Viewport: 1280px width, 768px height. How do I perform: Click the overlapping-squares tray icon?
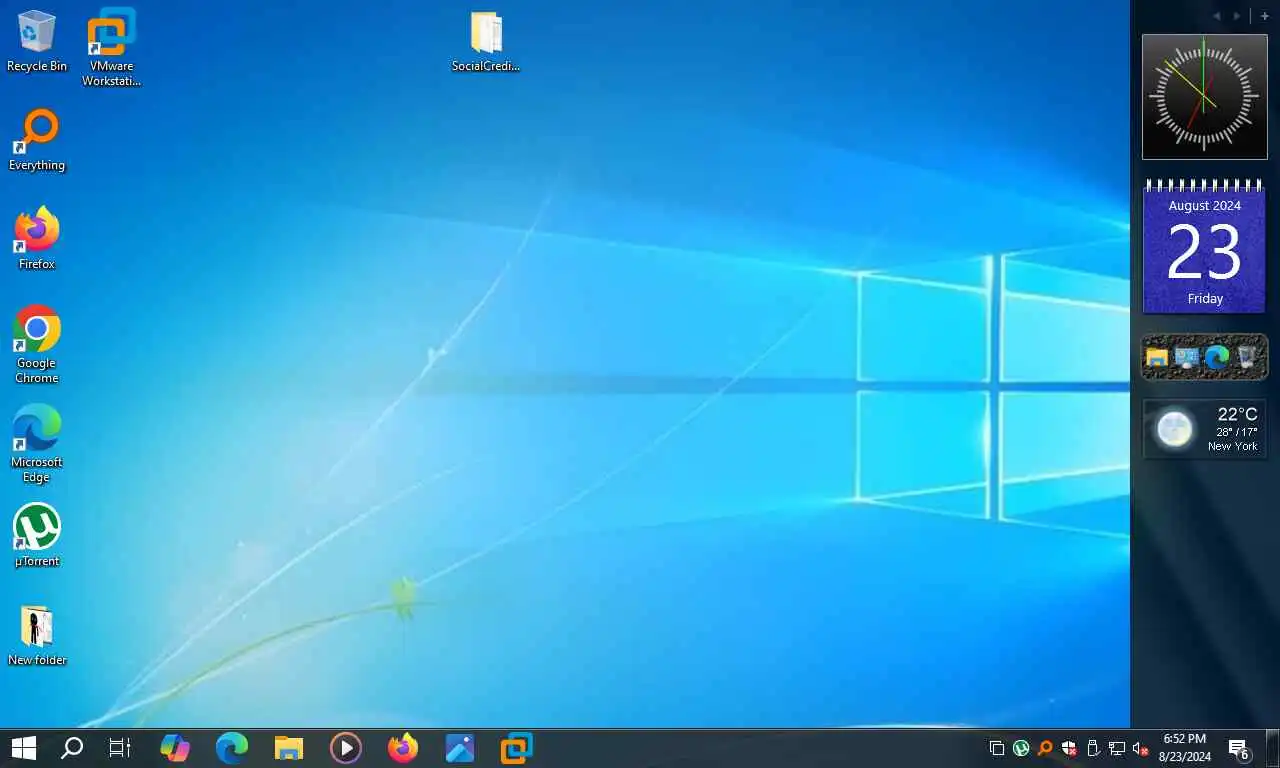coord(997,748)
